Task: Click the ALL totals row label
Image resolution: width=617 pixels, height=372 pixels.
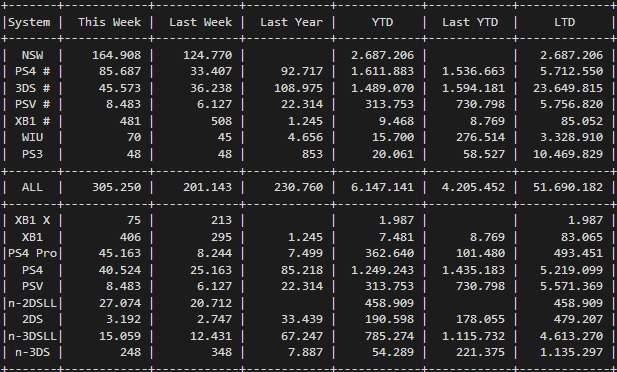Action: click(x=32, y=187)
